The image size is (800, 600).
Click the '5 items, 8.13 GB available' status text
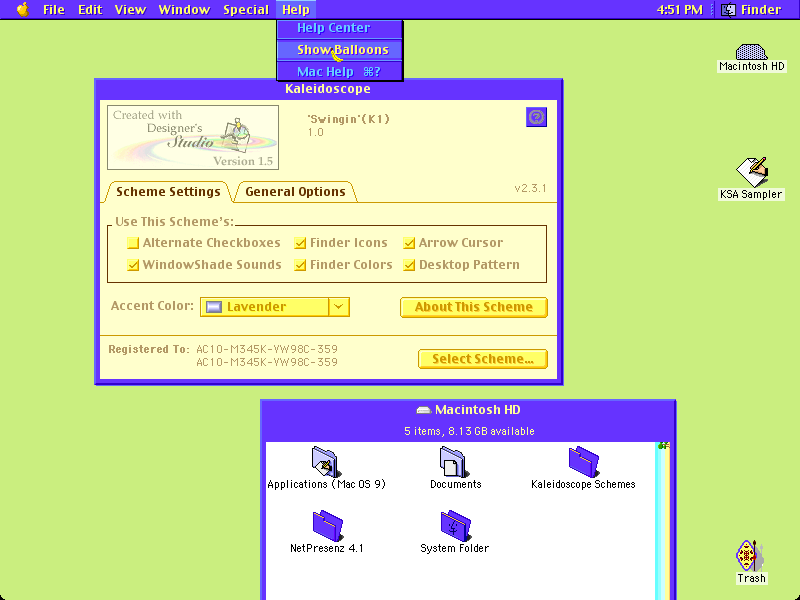(x=469, y=431)
